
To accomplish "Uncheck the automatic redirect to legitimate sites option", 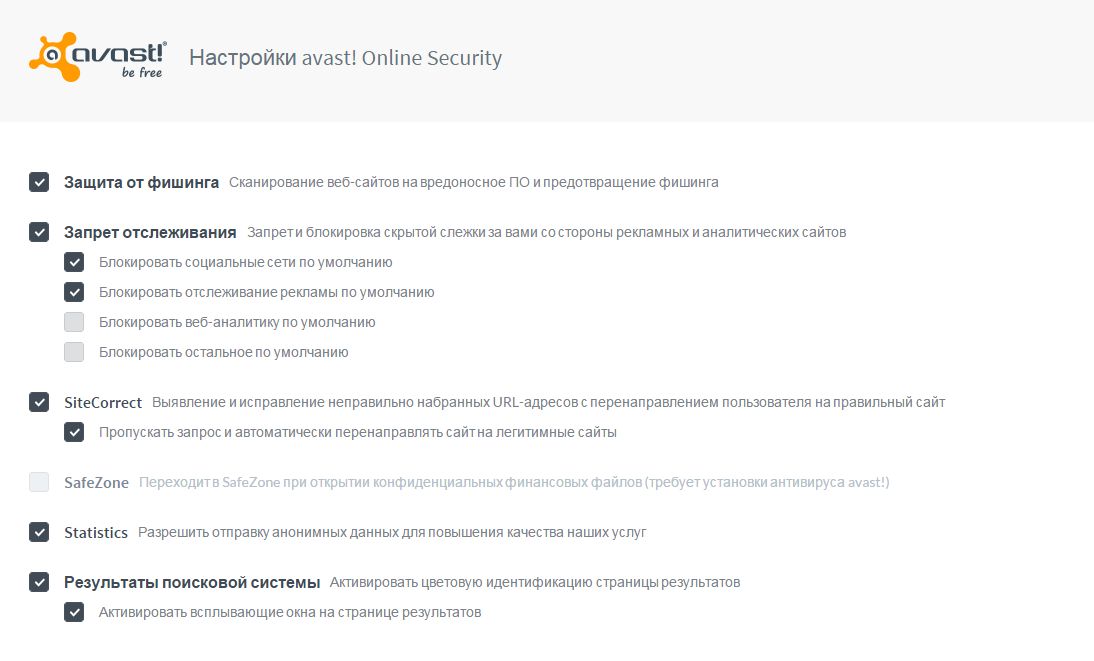I will [x=74, y=432].
